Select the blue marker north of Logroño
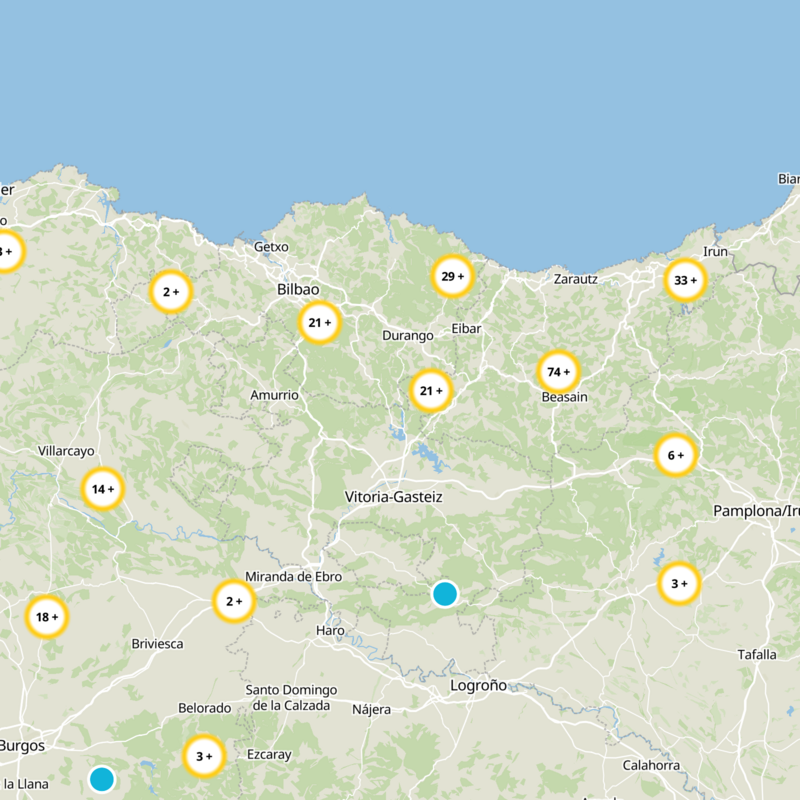 point(445,594)
